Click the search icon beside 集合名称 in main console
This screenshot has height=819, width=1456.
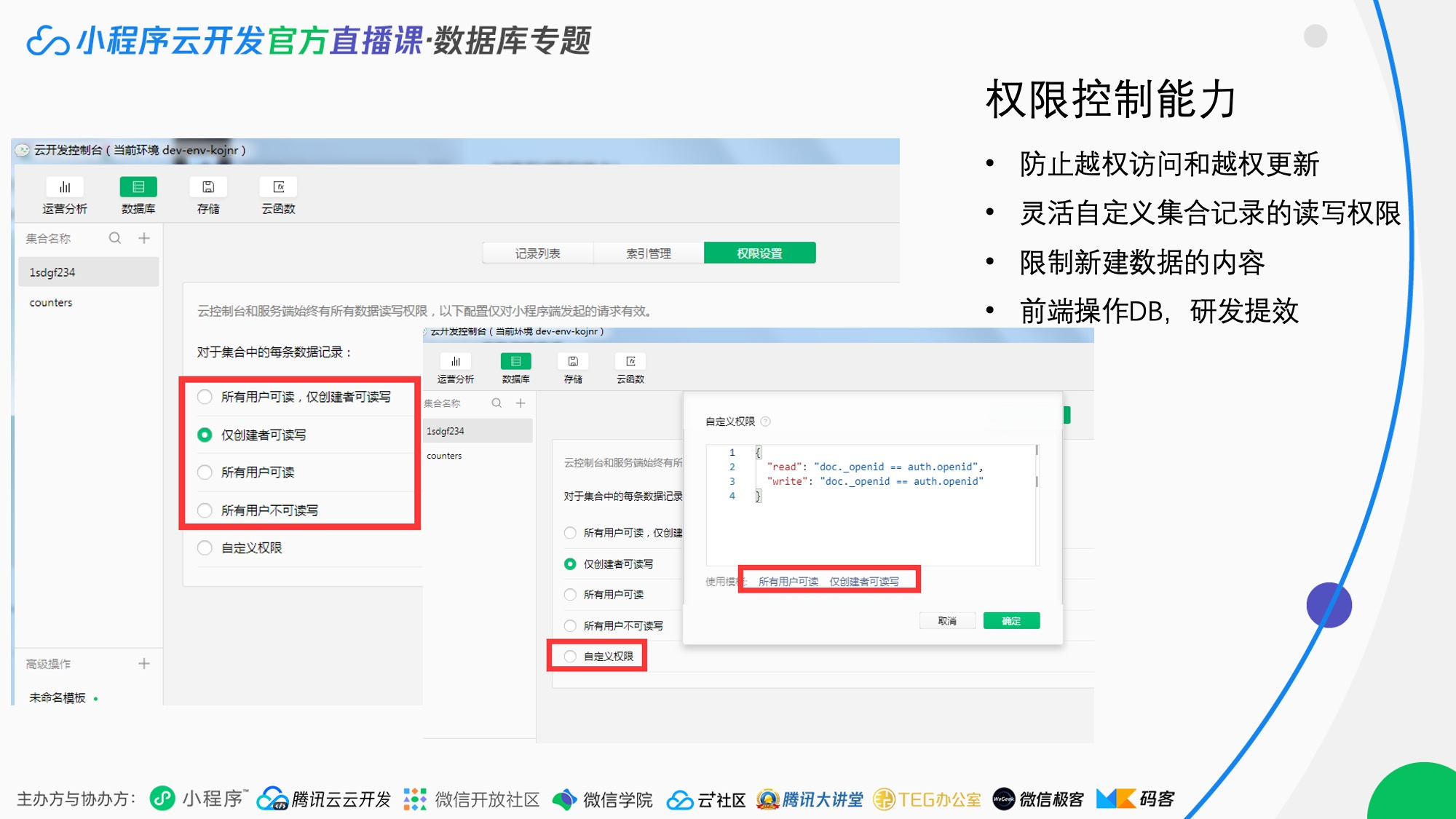point(115,238)
